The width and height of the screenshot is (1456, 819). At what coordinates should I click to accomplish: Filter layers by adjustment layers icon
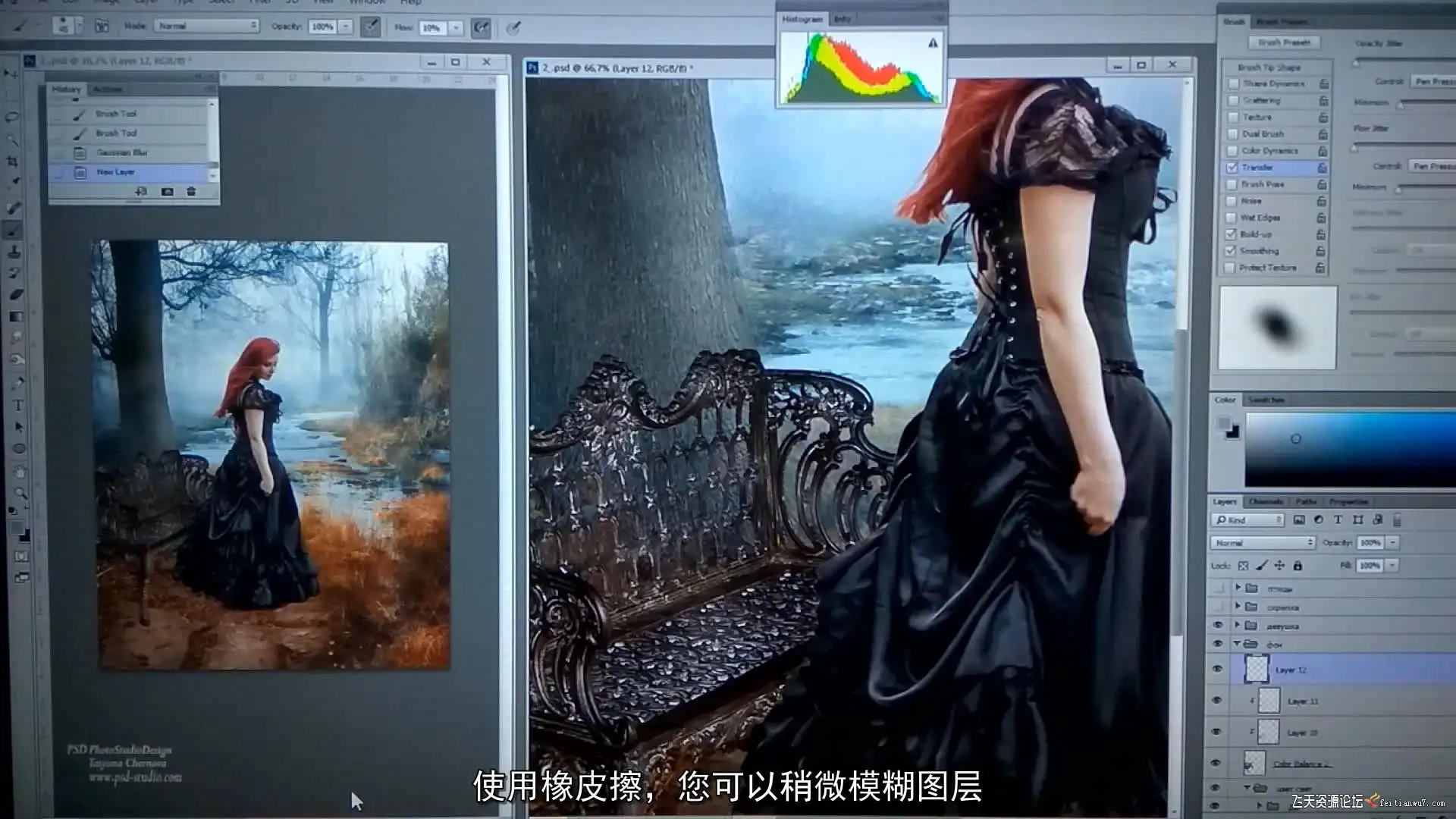(x=1319, y=519)
